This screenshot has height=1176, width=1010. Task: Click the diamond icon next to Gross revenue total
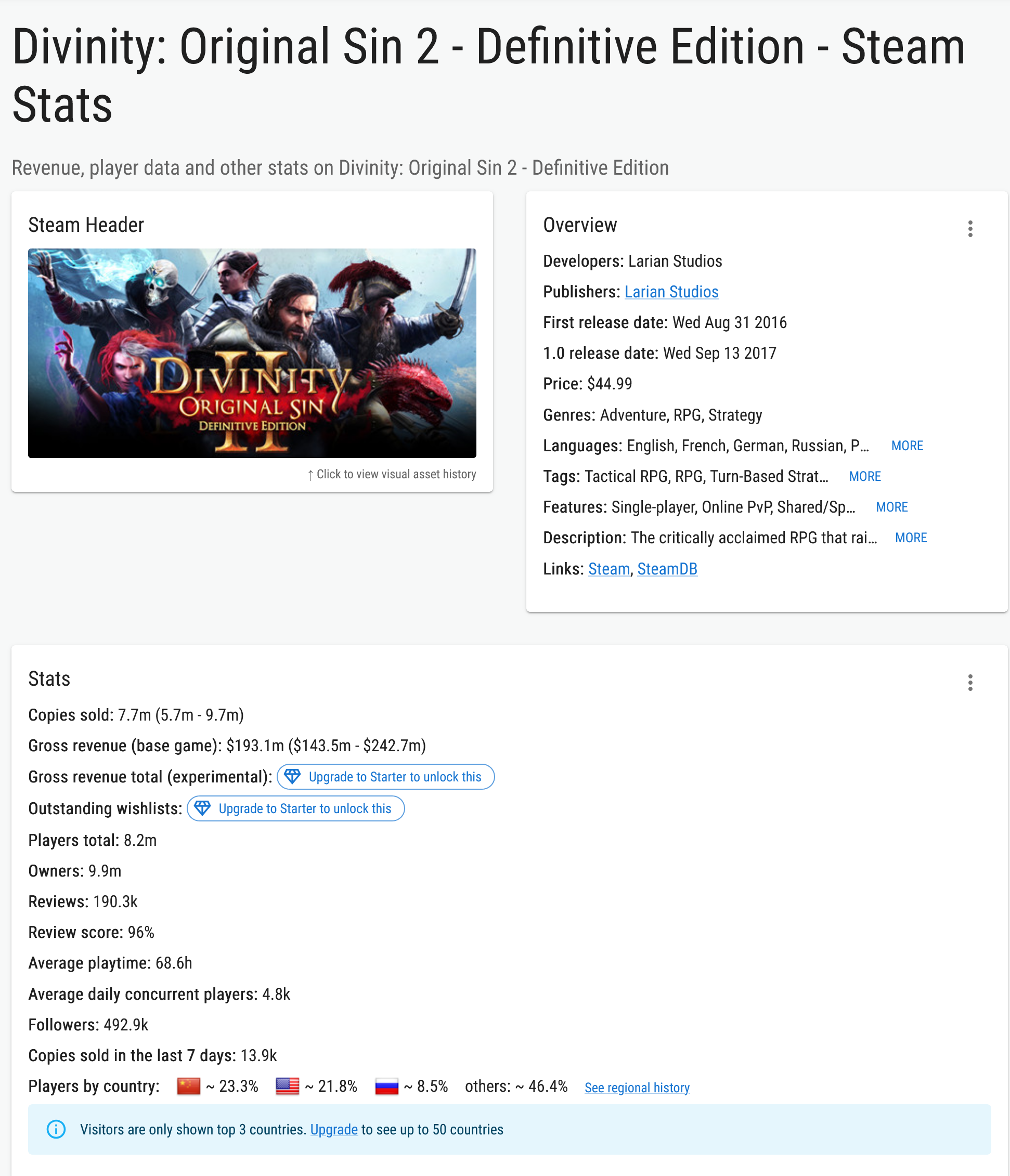tap(292, 776)
